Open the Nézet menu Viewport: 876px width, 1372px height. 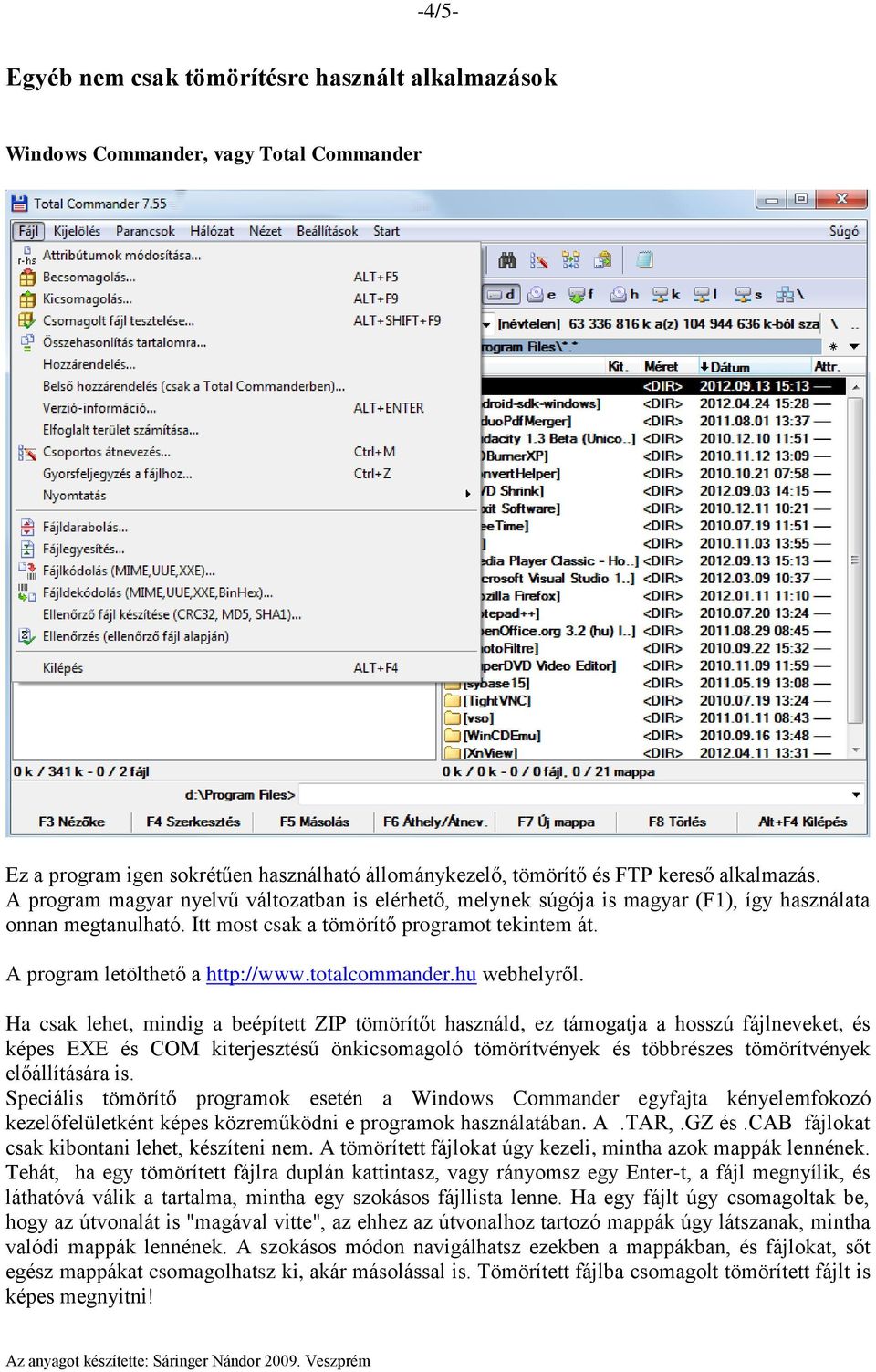pos(266,231)
